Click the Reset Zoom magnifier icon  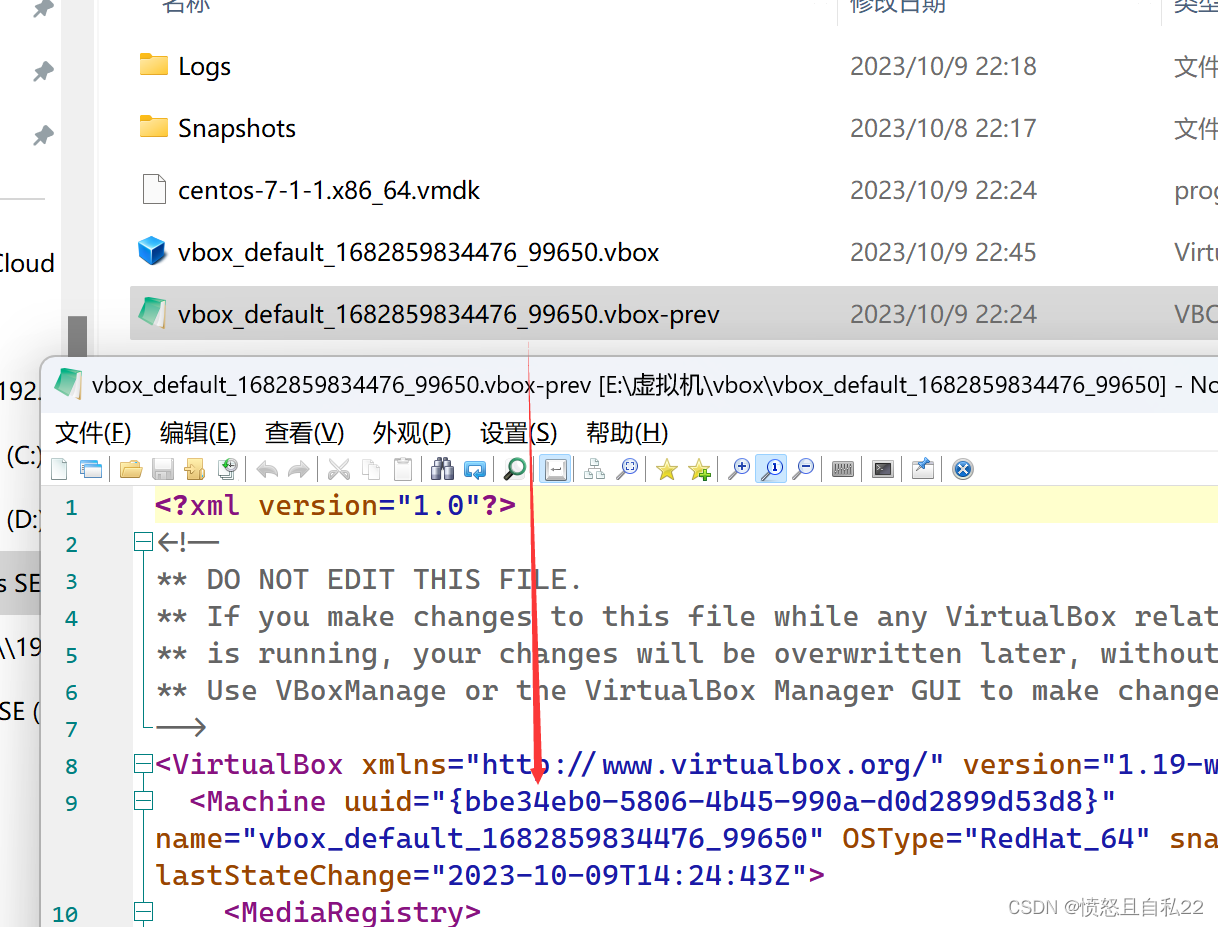pos(773,469)
